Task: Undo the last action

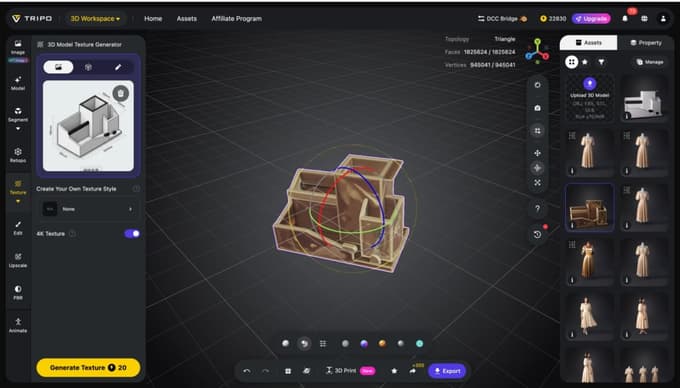Action: pyautogui.click(x=247, y=371)
